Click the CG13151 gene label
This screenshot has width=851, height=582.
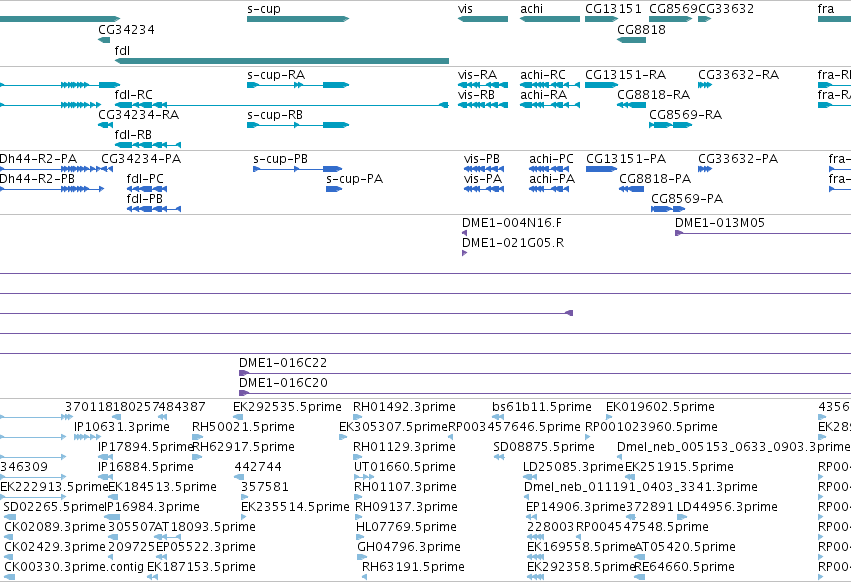coord(613,9)
